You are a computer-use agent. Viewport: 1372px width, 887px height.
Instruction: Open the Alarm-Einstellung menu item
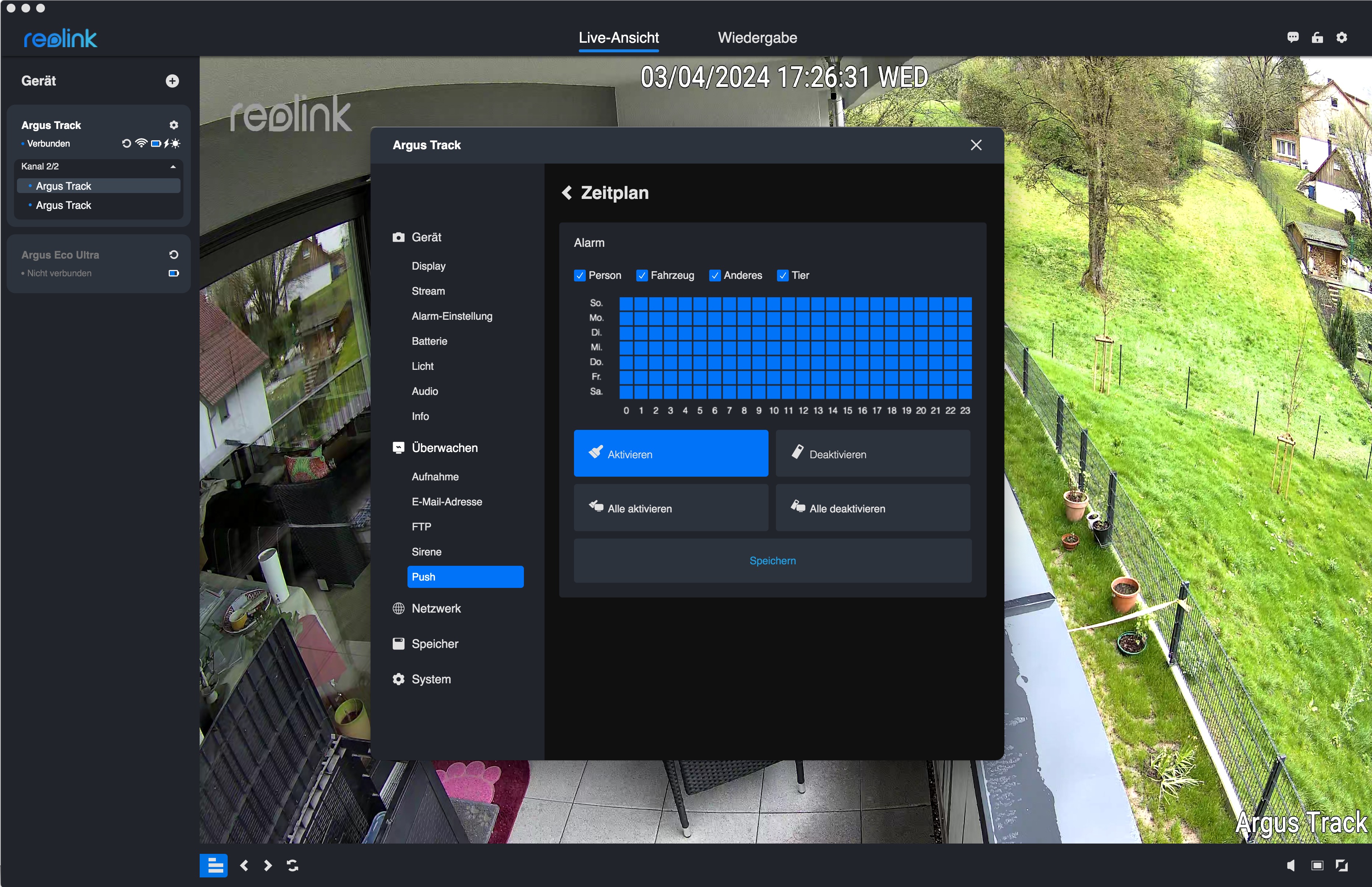452,316
